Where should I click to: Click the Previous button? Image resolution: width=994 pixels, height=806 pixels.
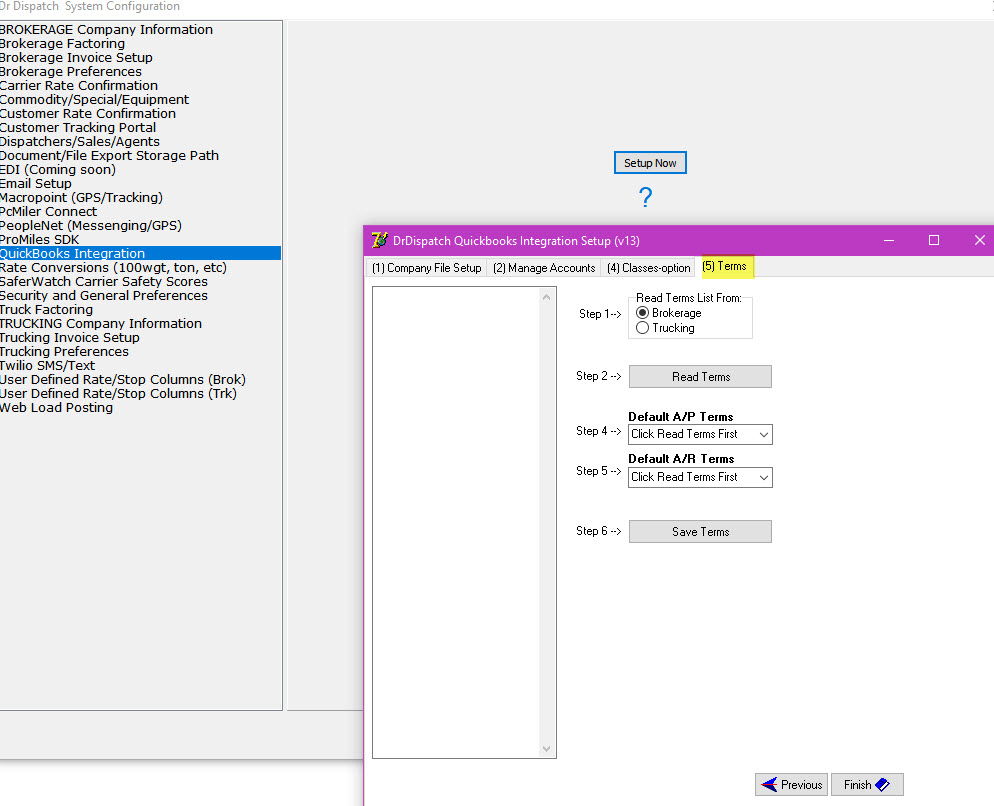(x=791, y=784)
